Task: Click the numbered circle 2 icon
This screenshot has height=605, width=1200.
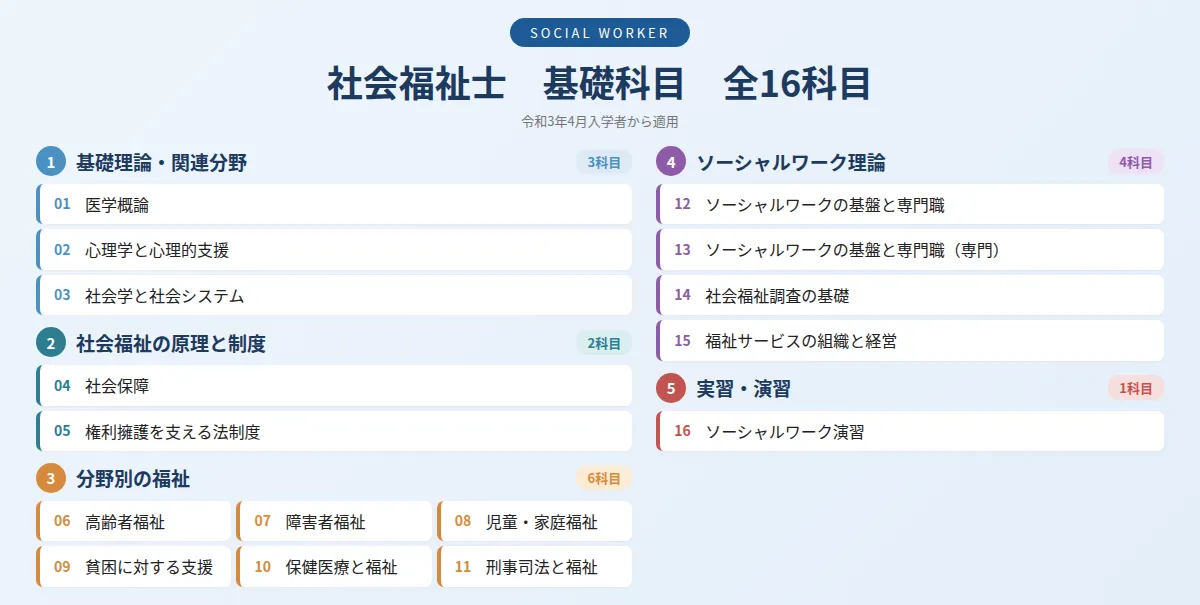Action: pyautogui.click(x=51, y=343)
